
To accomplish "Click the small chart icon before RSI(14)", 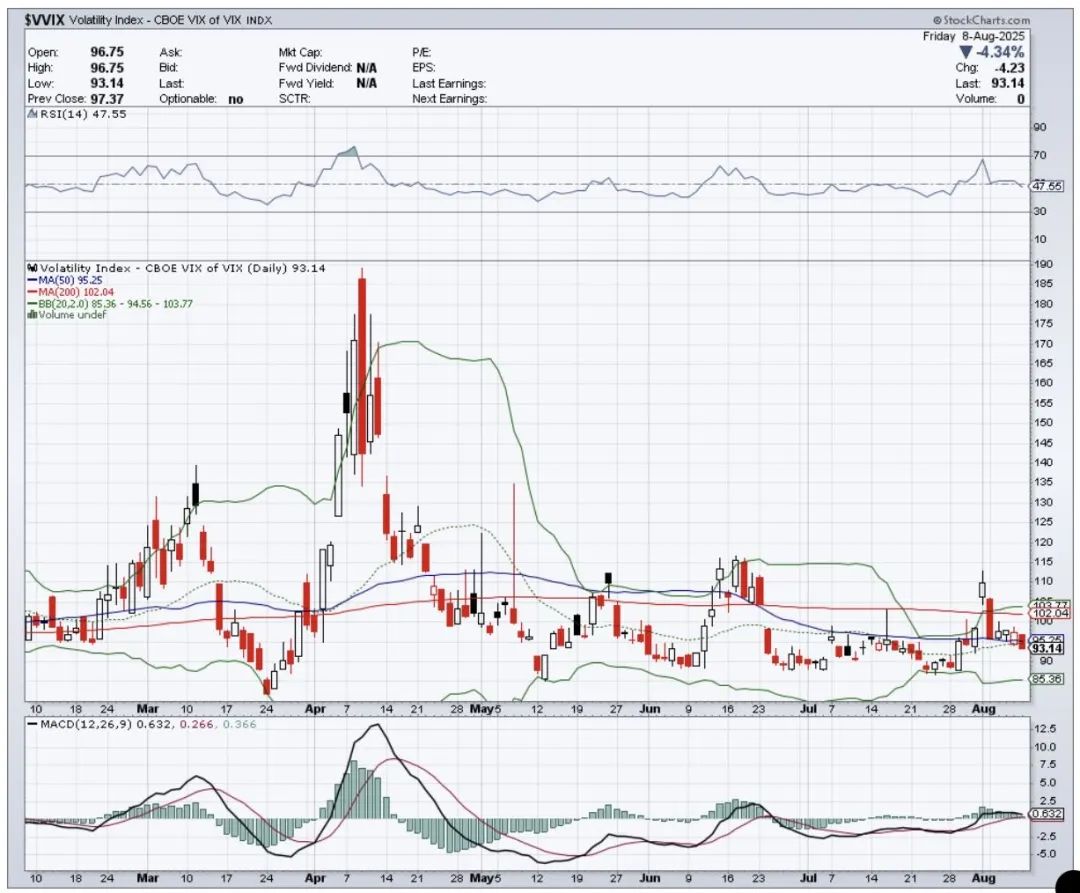I will [32, 114].
